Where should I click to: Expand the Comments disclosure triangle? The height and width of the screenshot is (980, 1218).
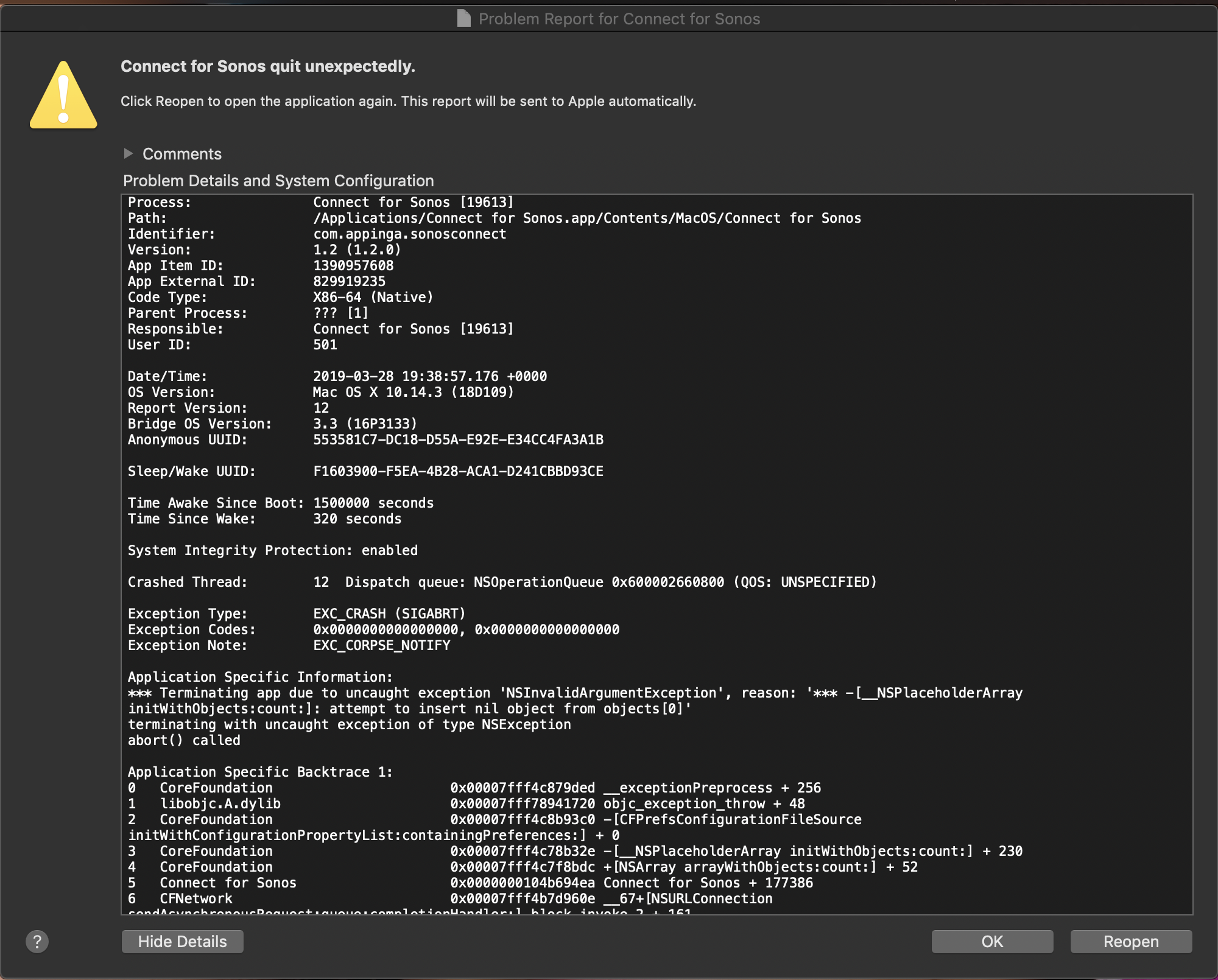128,153
